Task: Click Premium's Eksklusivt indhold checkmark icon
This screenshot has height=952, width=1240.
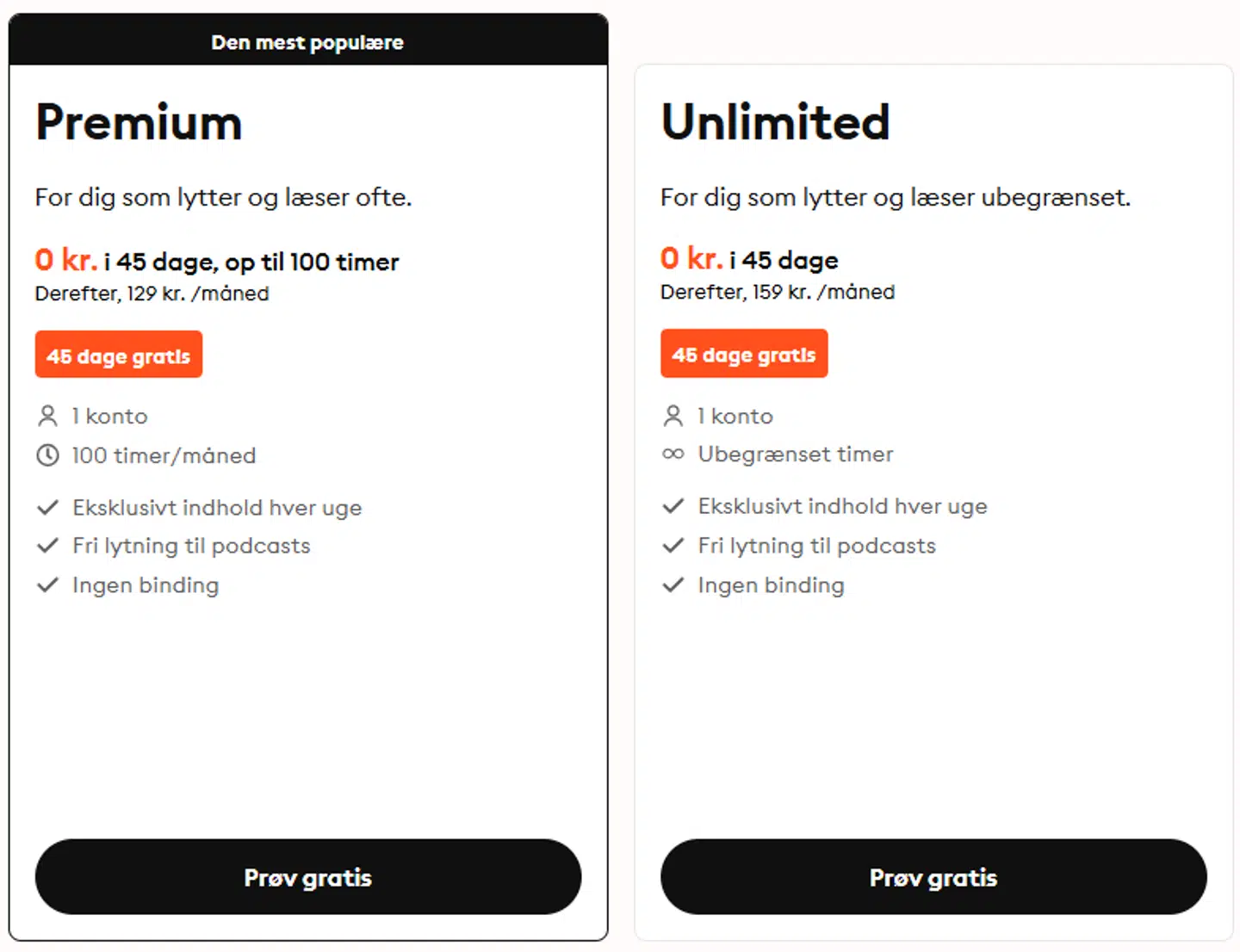Action: coord(47,507)
